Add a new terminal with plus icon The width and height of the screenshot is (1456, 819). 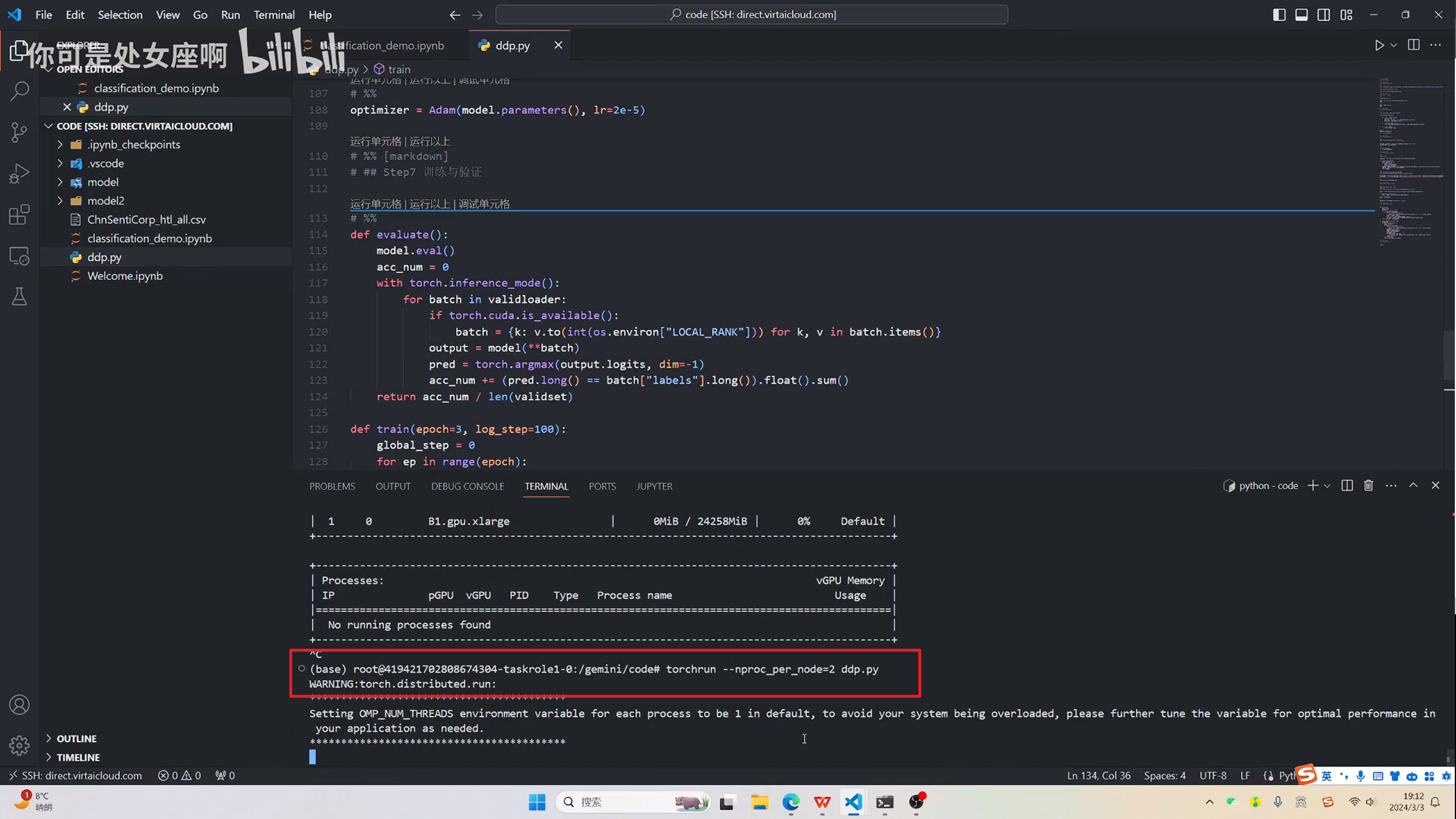click(x=1313, y=485)
